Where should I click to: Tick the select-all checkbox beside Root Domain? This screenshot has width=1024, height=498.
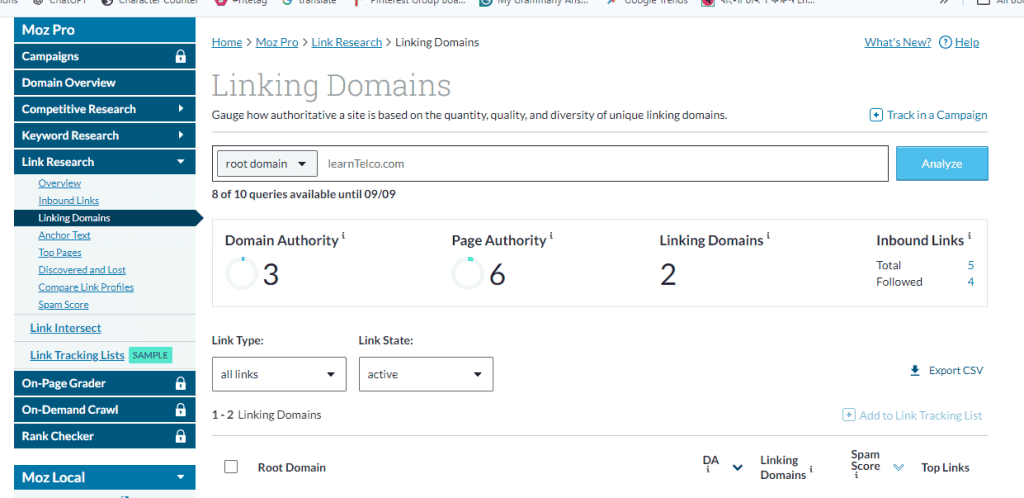click(231, 467)
